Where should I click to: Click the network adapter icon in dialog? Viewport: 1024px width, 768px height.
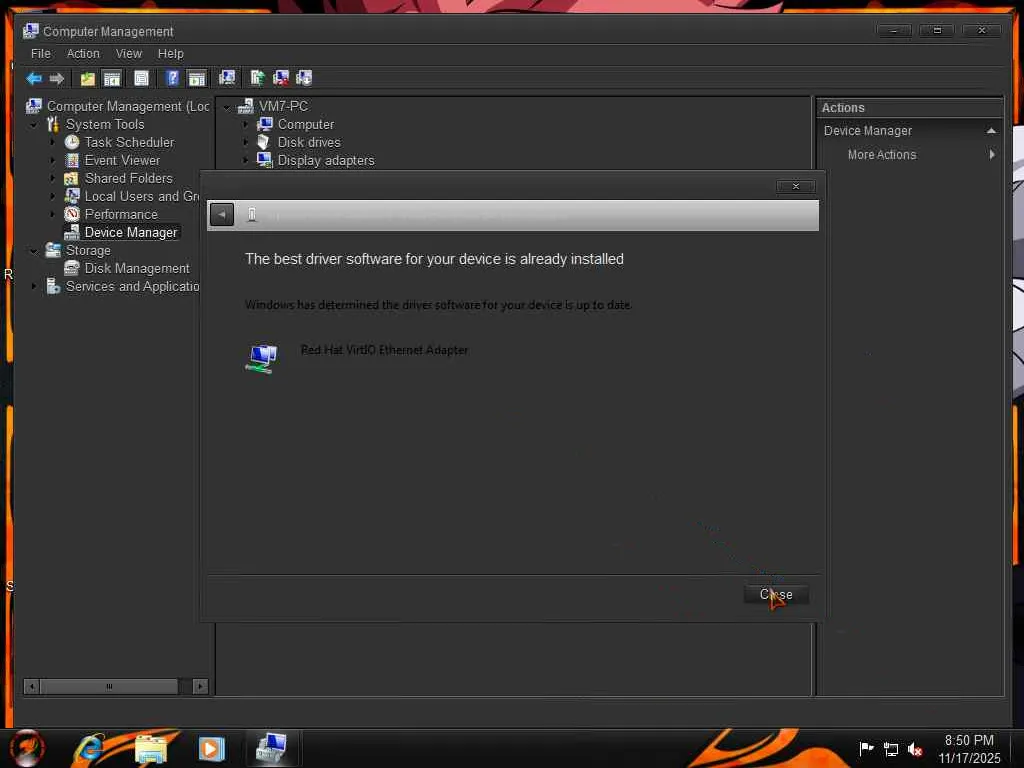coord(262,359)
